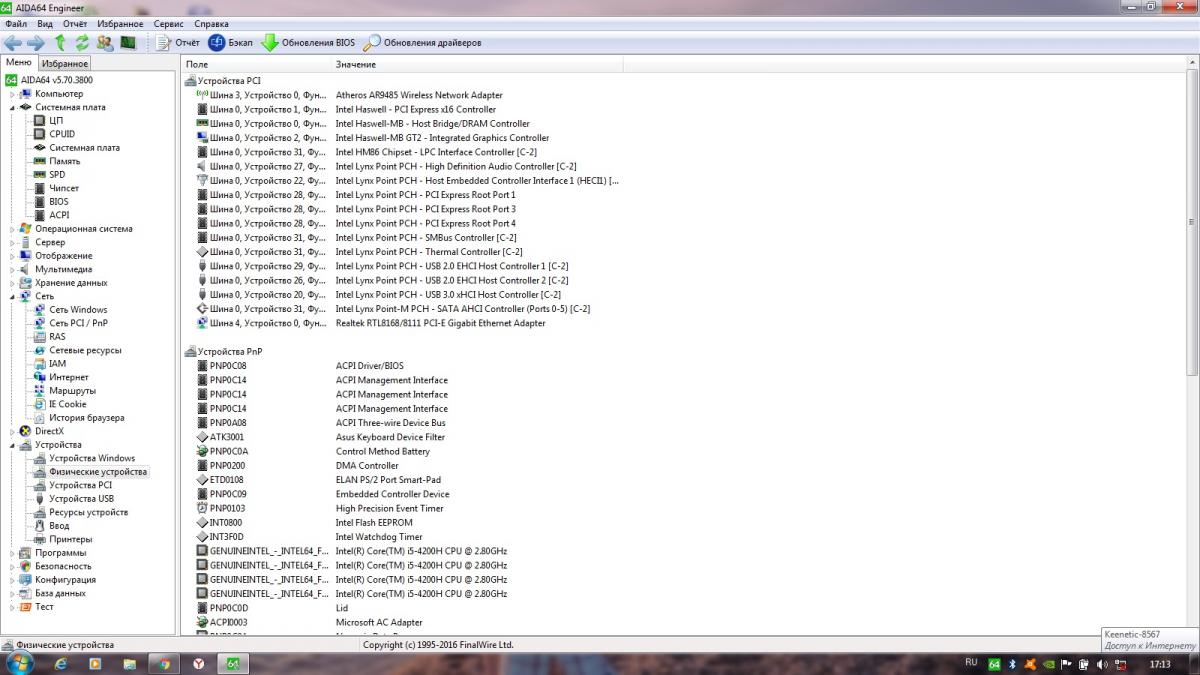1200x675 pixels.
Task: Select CPUID in the tree
Action: coord(62,134)
